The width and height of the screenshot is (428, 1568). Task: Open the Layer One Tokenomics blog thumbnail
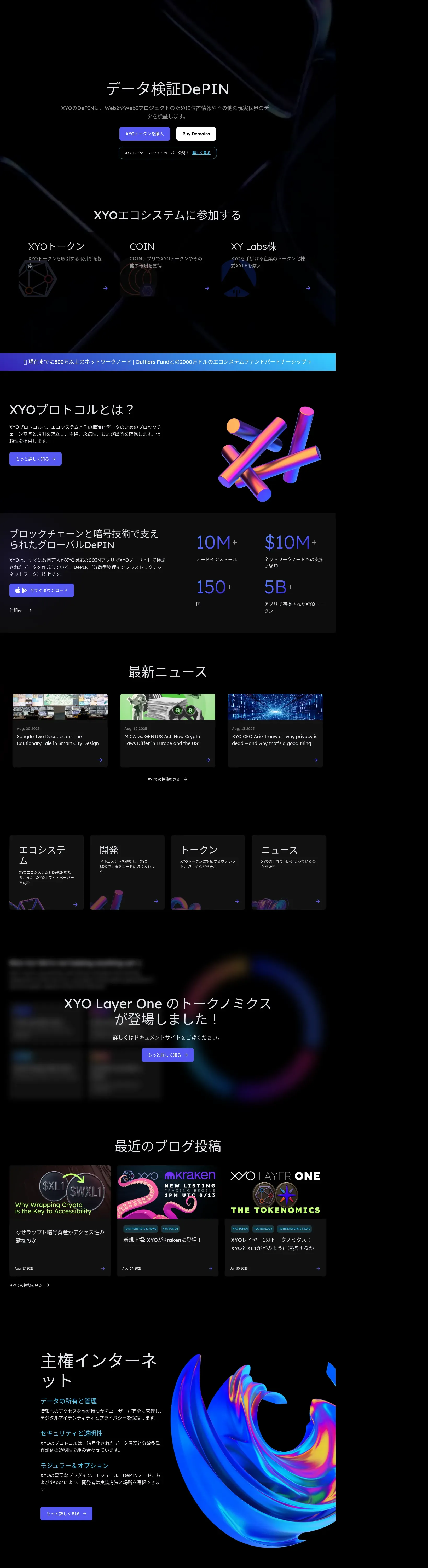(275, 1192)
